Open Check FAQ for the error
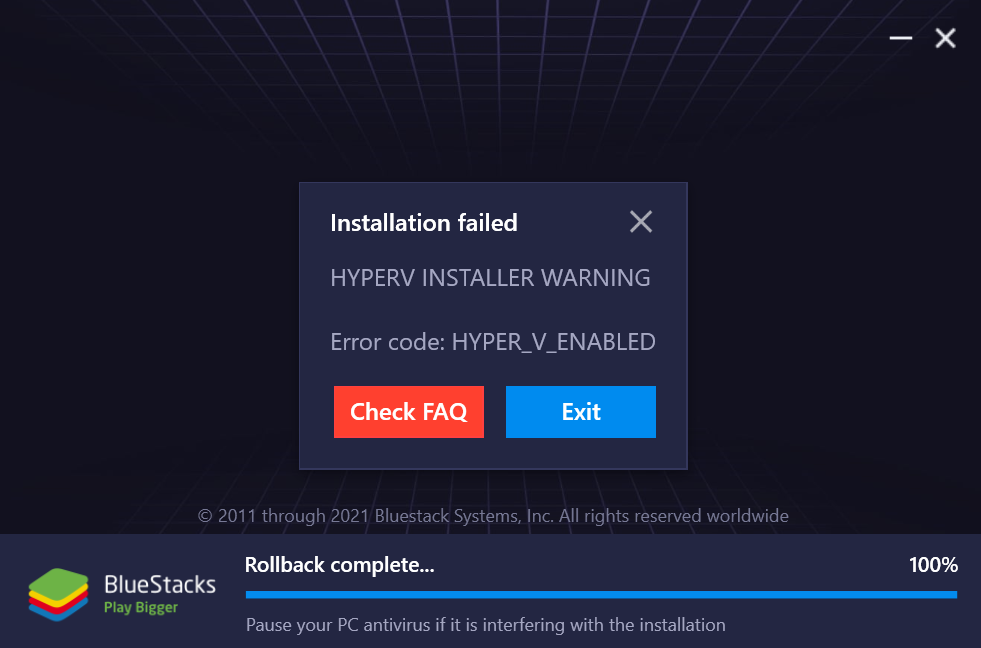 tap(408, 411)
